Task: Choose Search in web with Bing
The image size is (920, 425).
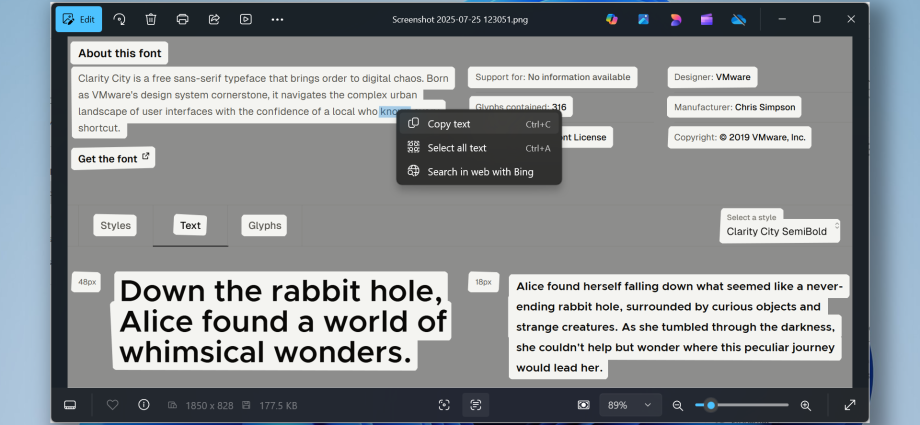Action: (x=479, y=172)
